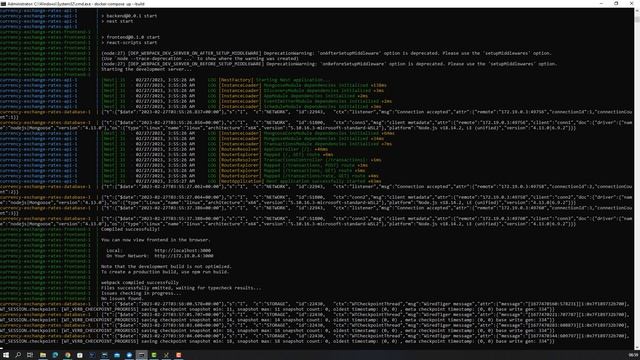Launch File Explorer from the taskbar
The width and height of the screenshot is (640, 360).
(43, 355)
